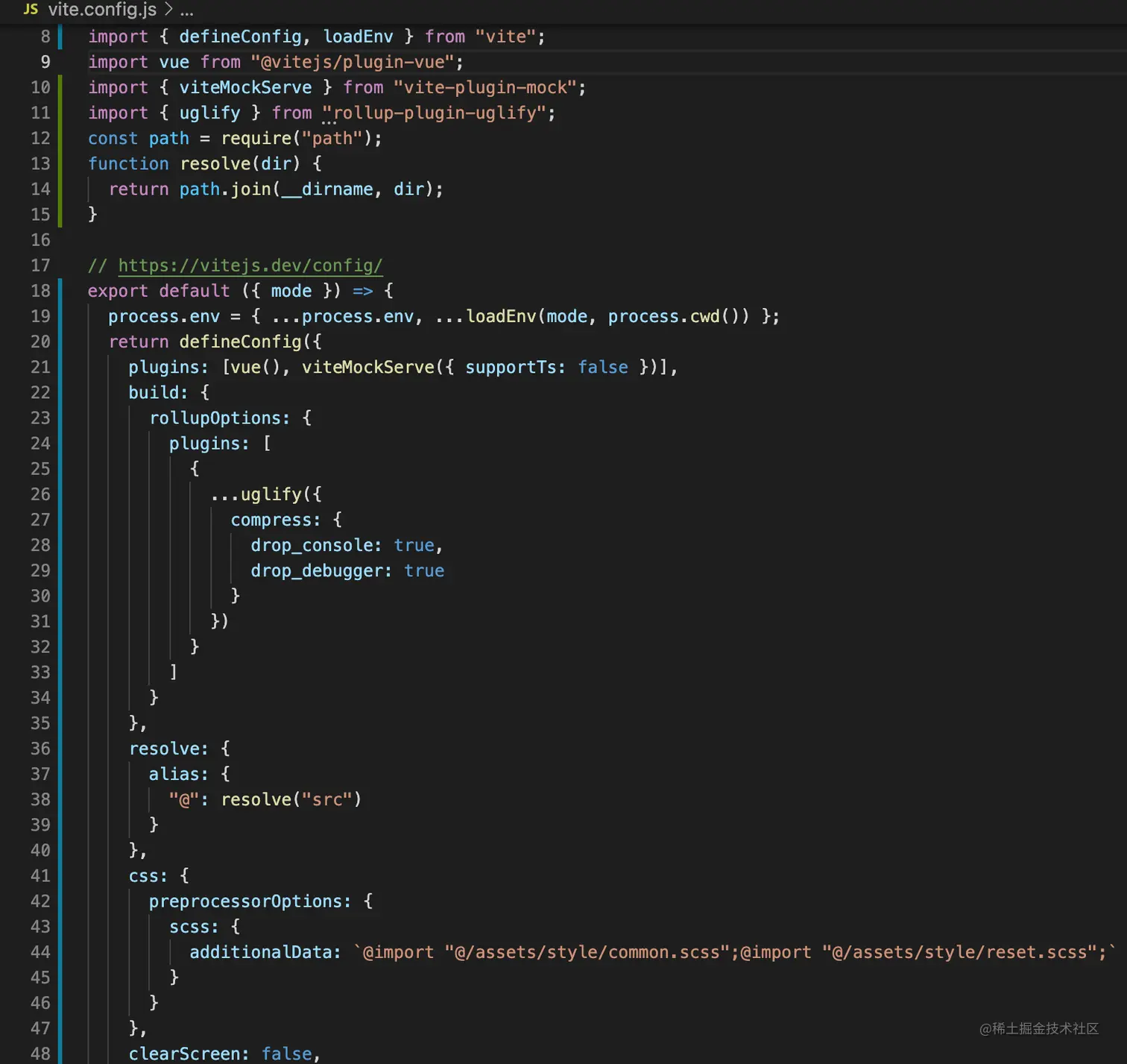Click the css key on line 41
Viewport: 1127px width, 1064px height.
143,875
